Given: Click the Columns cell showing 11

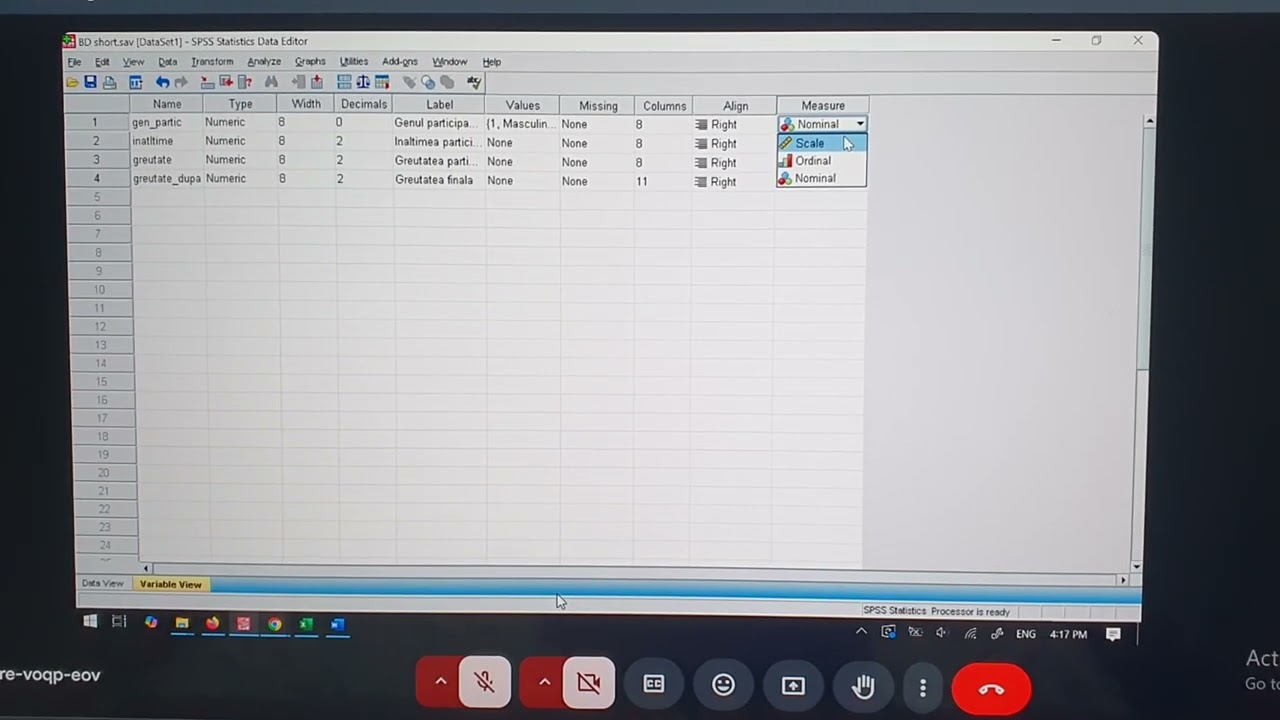Looking at the screenshot, I should coord(663,181).
